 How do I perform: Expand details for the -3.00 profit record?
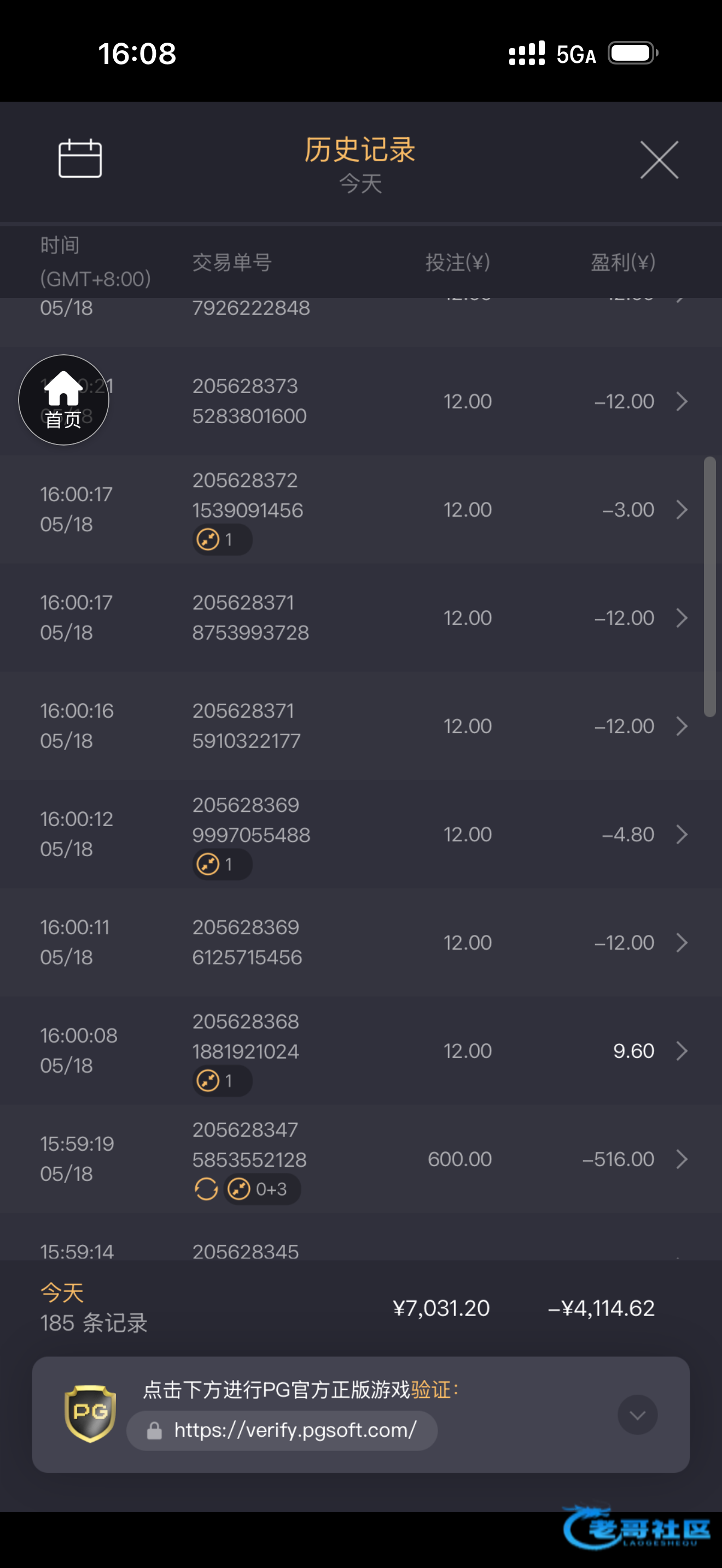(x=682, y=510)
